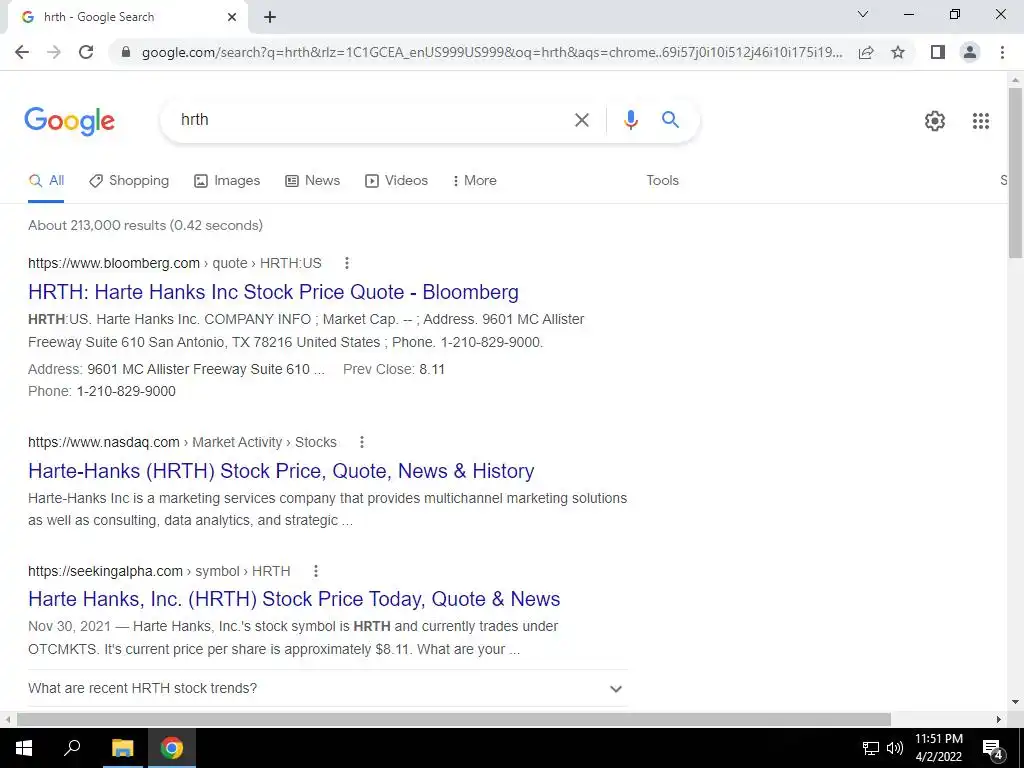This screenshot has width=1024, height=768.
Task: Expand "What are recent HRTH stock trends?"
Action: [328, 688]
